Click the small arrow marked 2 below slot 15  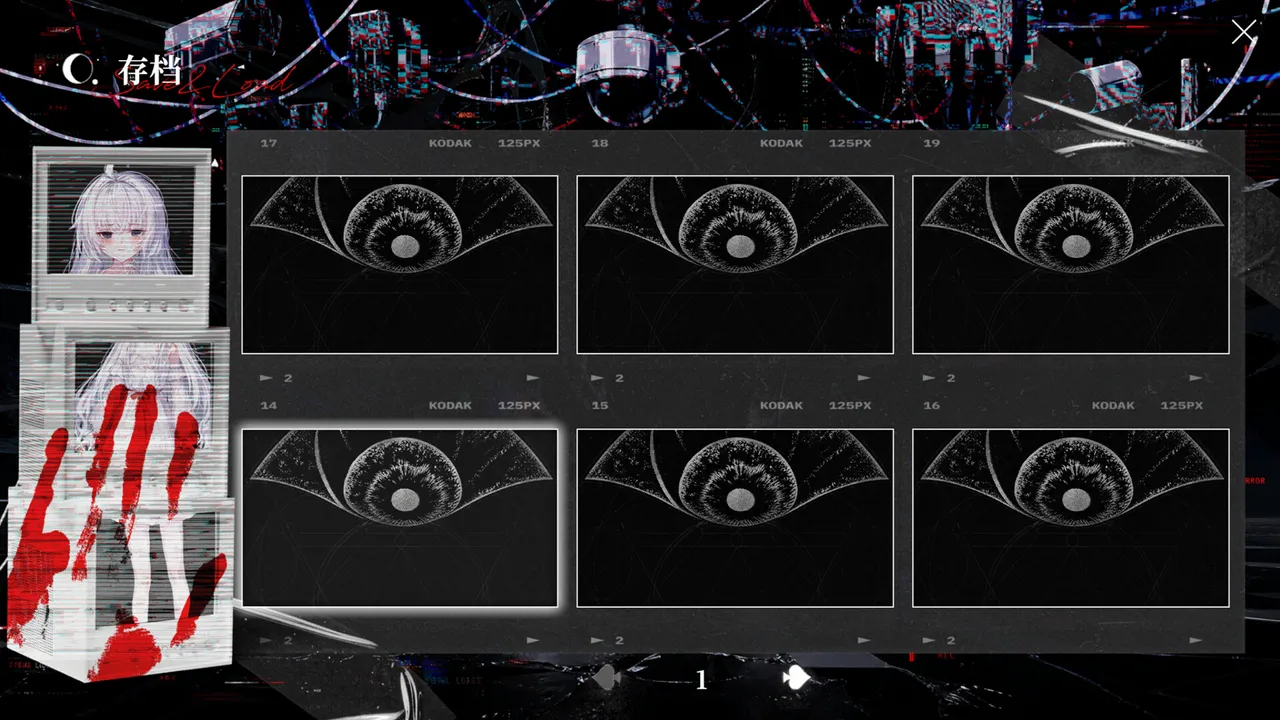(607, 640)
